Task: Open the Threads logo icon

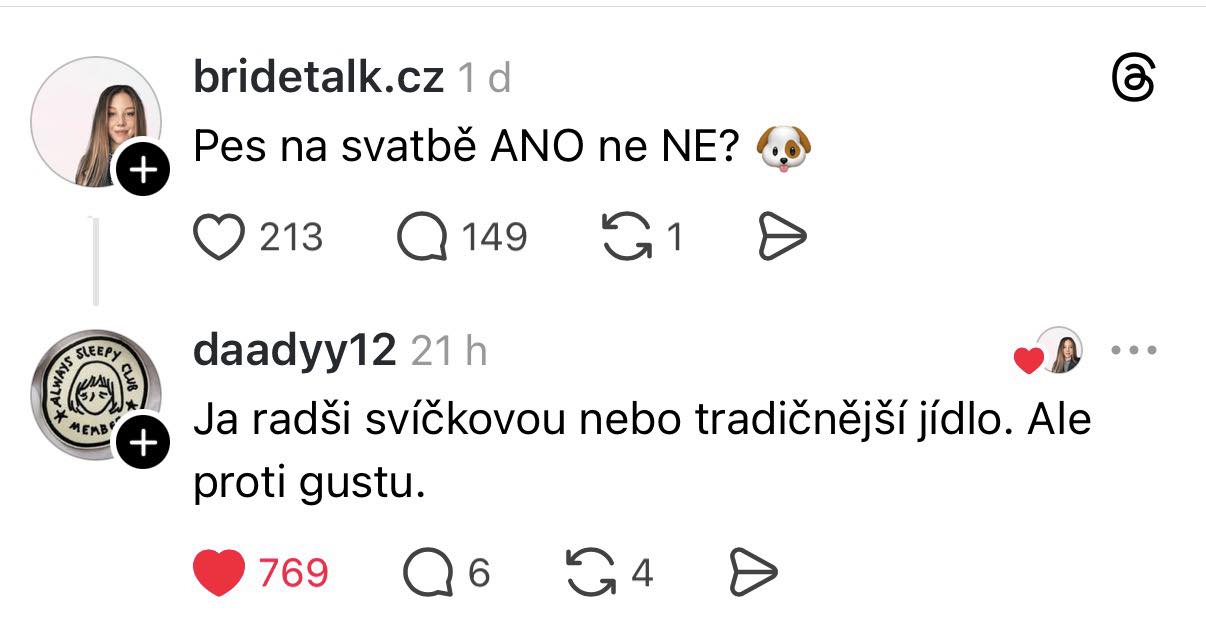Action: (1133, 79)
